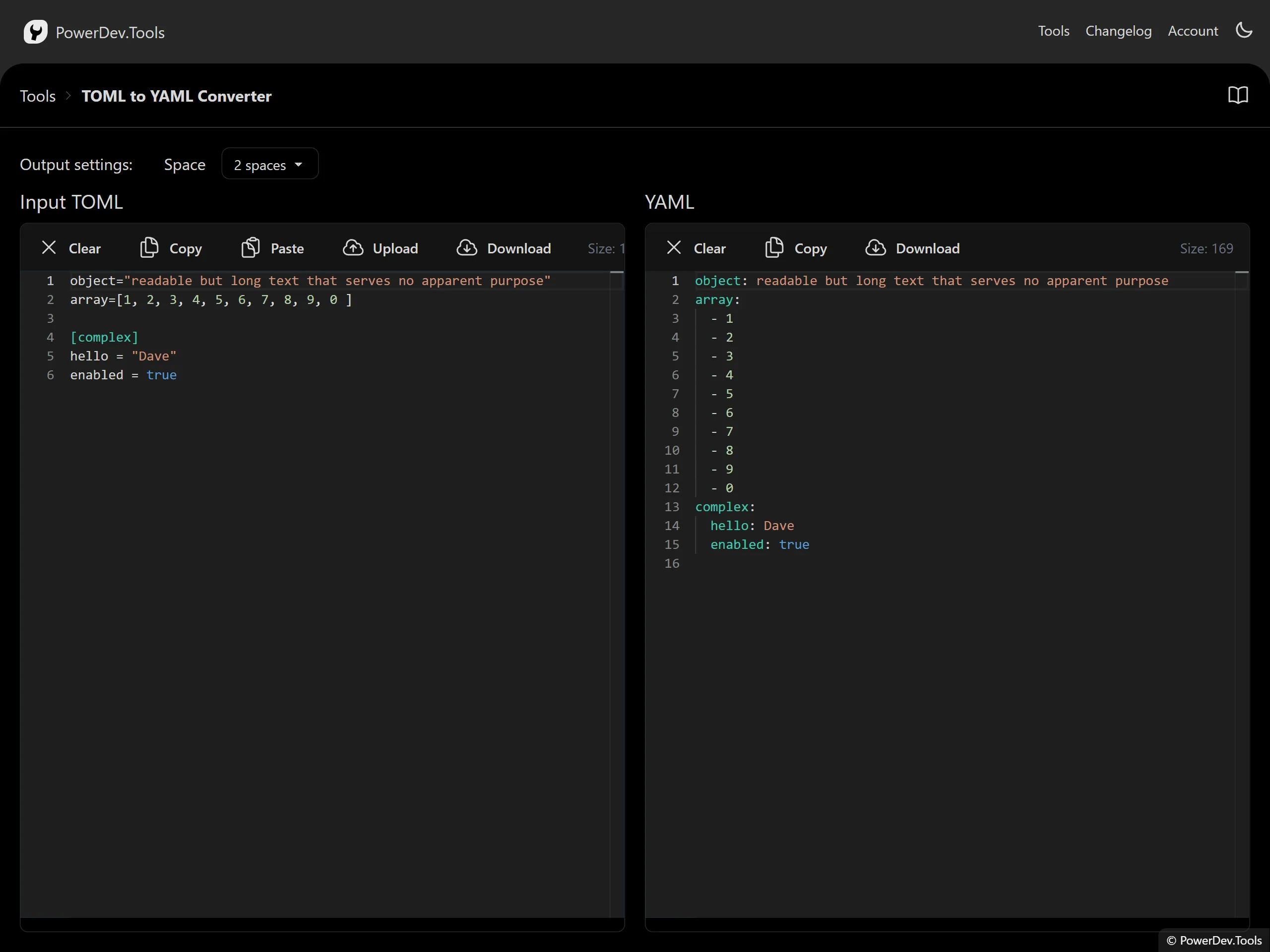This screenshot has height=952, width=1270.
Task: Click the PowerDev.Tools logo icon
Action: click(35, 32)
